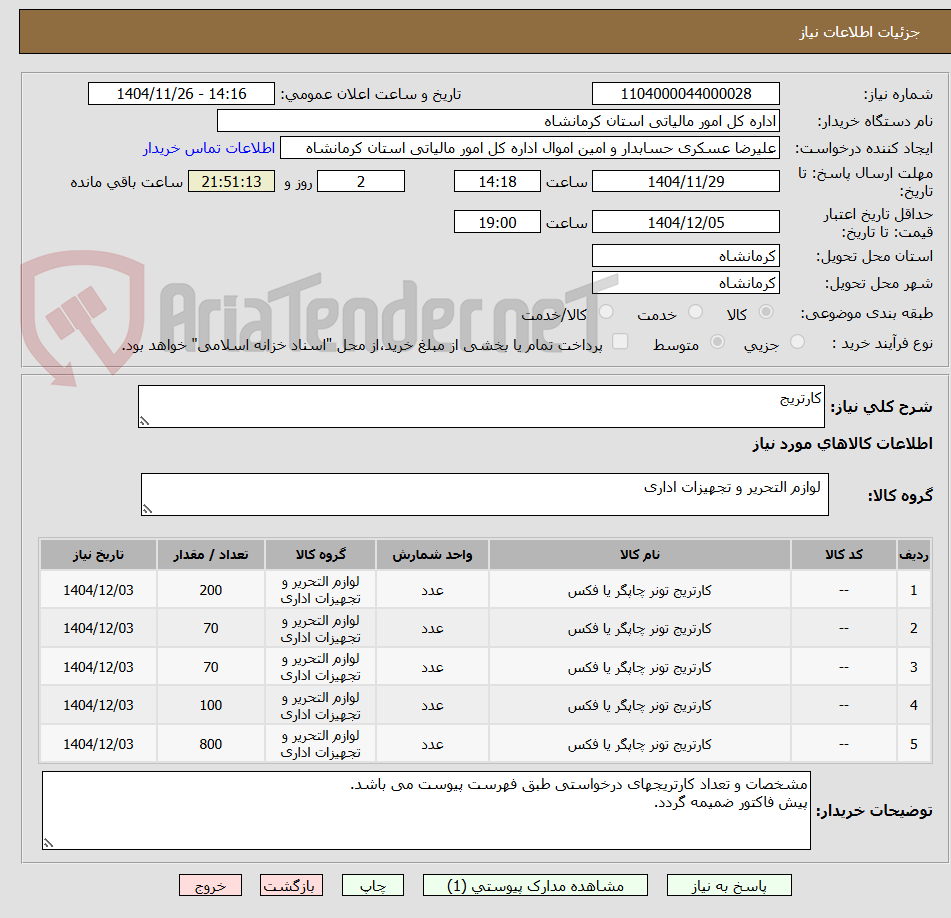
Task: Click the buyer organization name field
Action: point(498,121)
